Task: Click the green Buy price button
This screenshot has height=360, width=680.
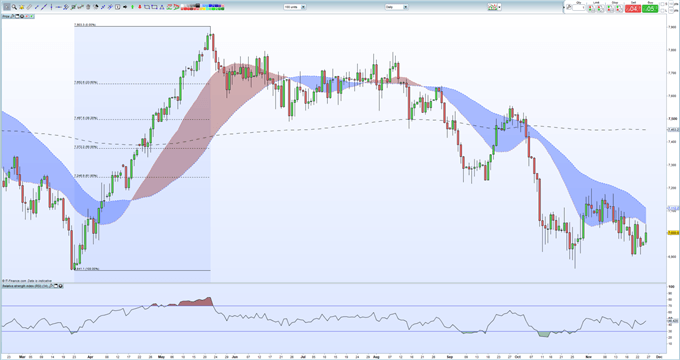Action: [650, 8]
